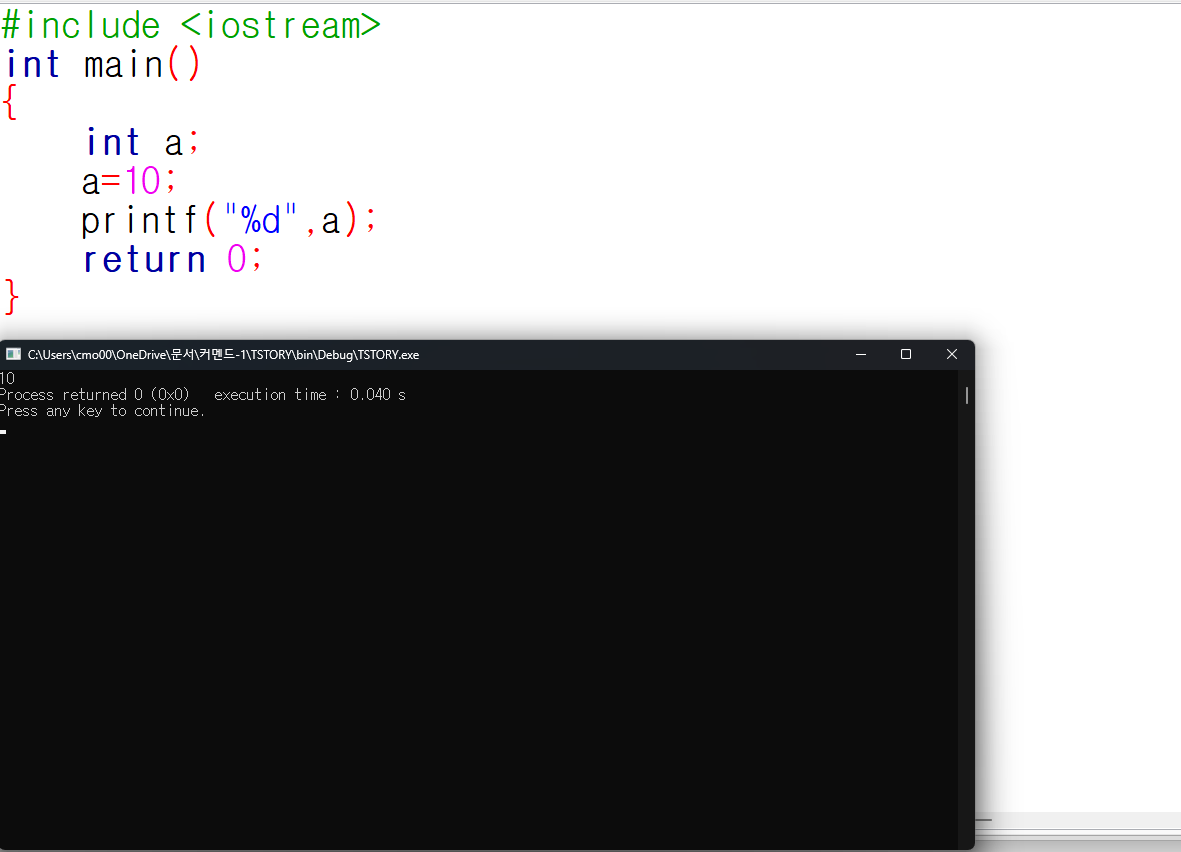Click the console title bar path text
The image size is (1181, 852).
tap(223, 355)
